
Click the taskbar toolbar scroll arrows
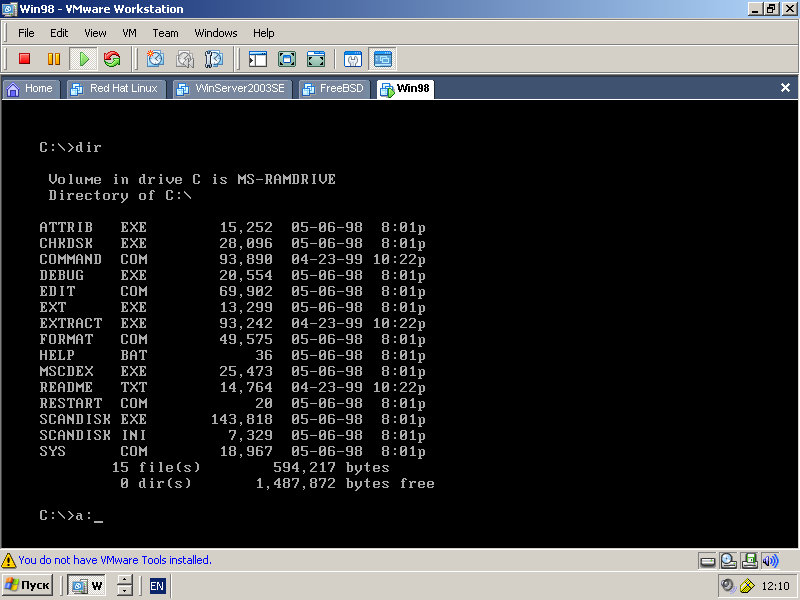pyautogui.click(x=124, y=585)
